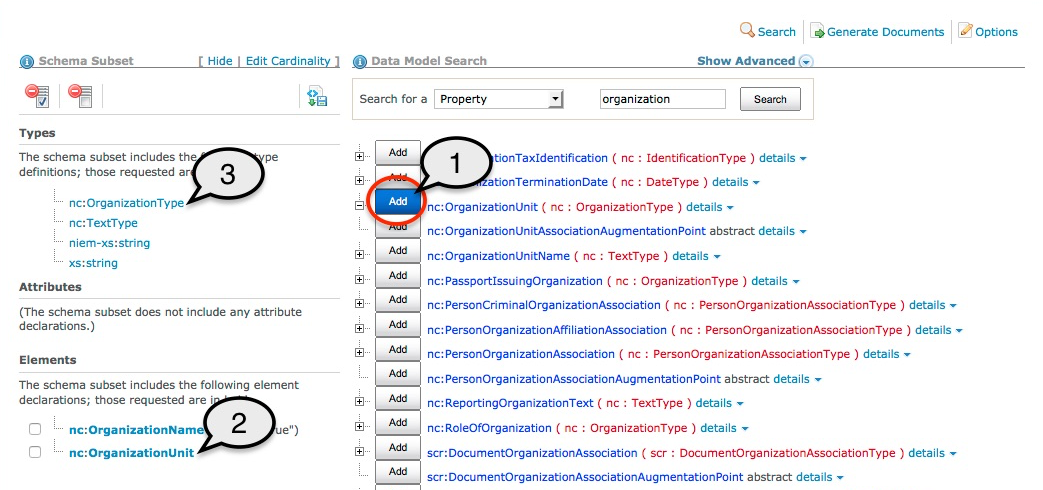The width and height of the screenshot is (1043, 490).
Task: Collapse the nc:OrganizationUnit tree node
Action: (x=360, y=204)
